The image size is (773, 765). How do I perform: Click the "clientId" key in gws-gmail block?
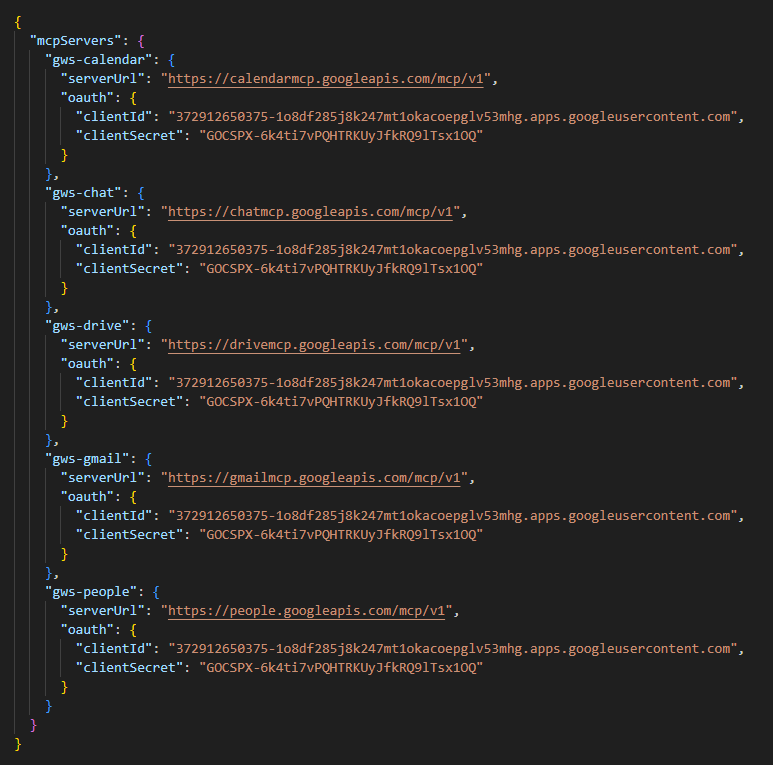[x=114, y=516]
